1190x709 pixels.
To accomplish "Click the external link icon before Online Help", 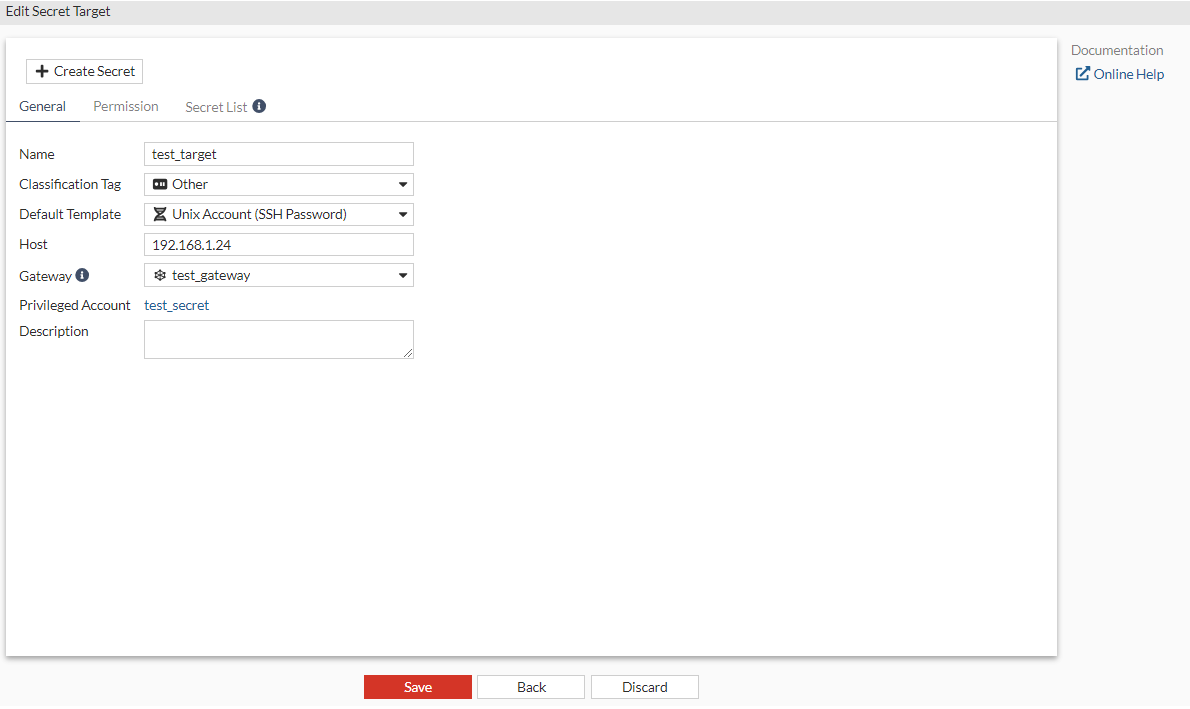I will point(1082,73).
